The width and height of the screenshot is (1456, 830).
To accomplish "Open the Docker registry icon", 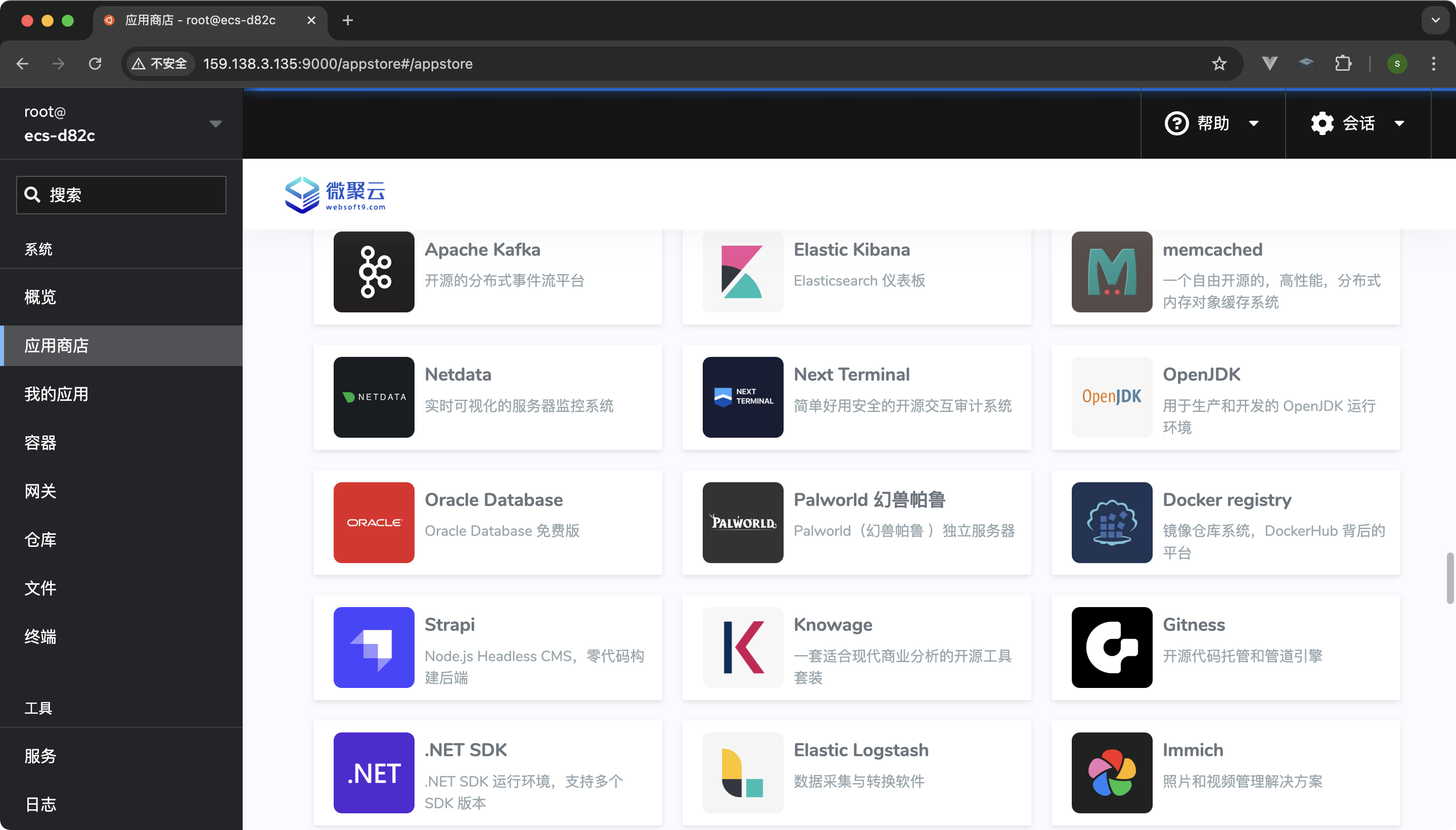I will pos(1111,522).
